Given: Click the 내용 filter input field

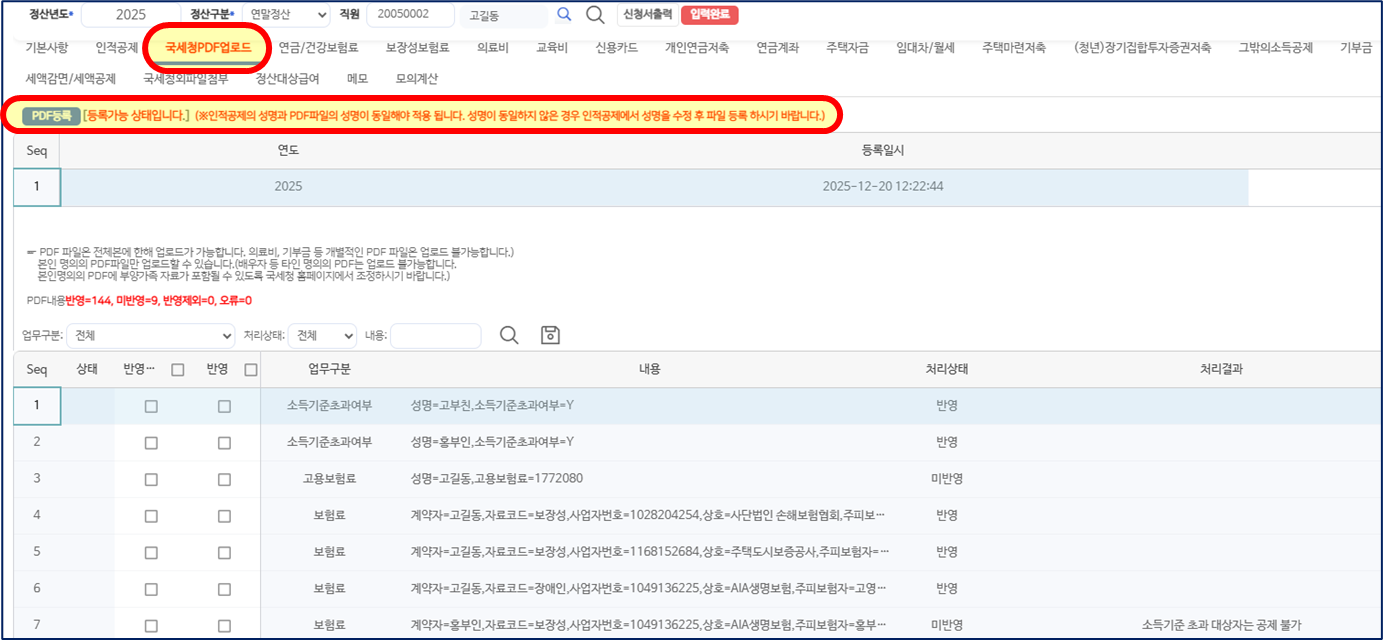Looking at the screenshot, I should pos(436,336).
